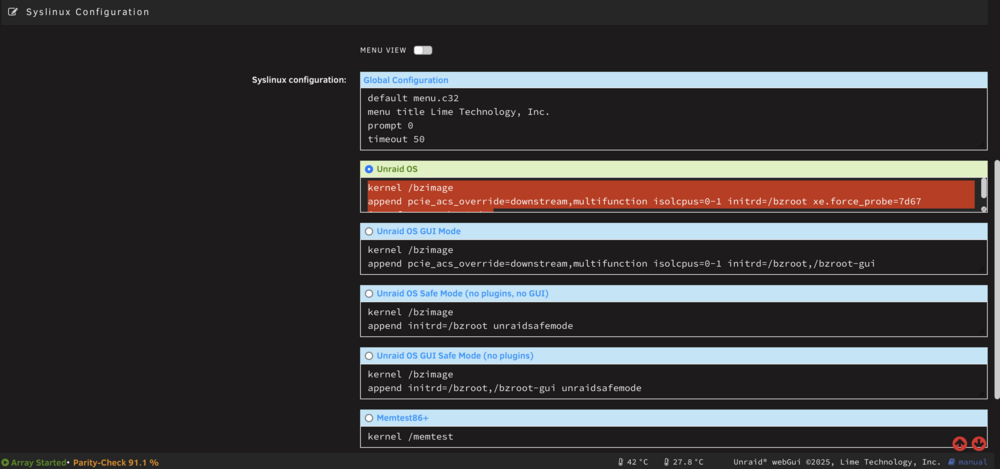The width and height of the screenshot is (1000, 469).
Task: Click the Array Started status icon
Action: [5, 462]
